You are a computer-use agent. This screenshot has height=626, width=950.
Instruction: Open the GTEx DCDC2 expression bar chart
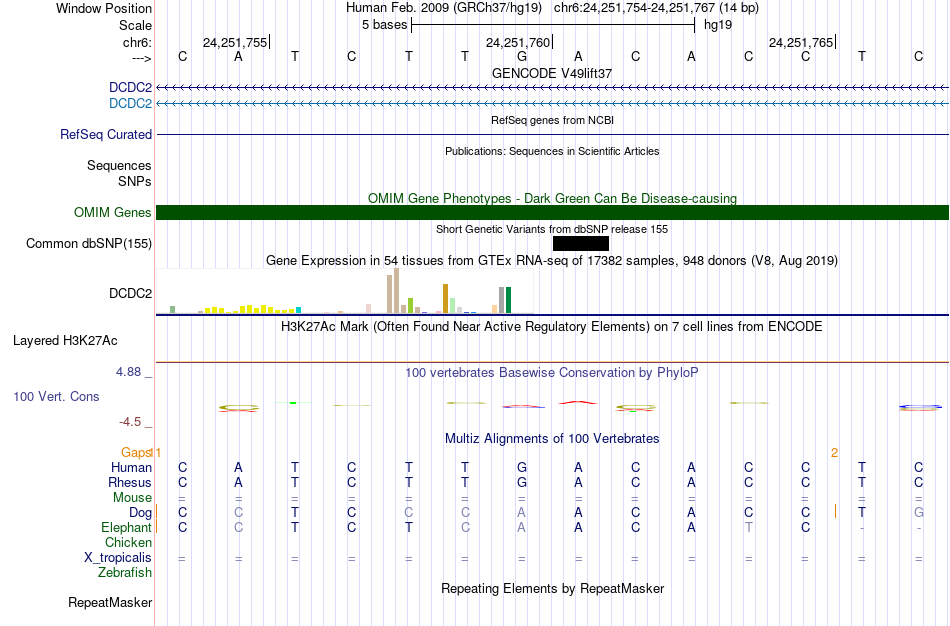[x=345, y=291]
